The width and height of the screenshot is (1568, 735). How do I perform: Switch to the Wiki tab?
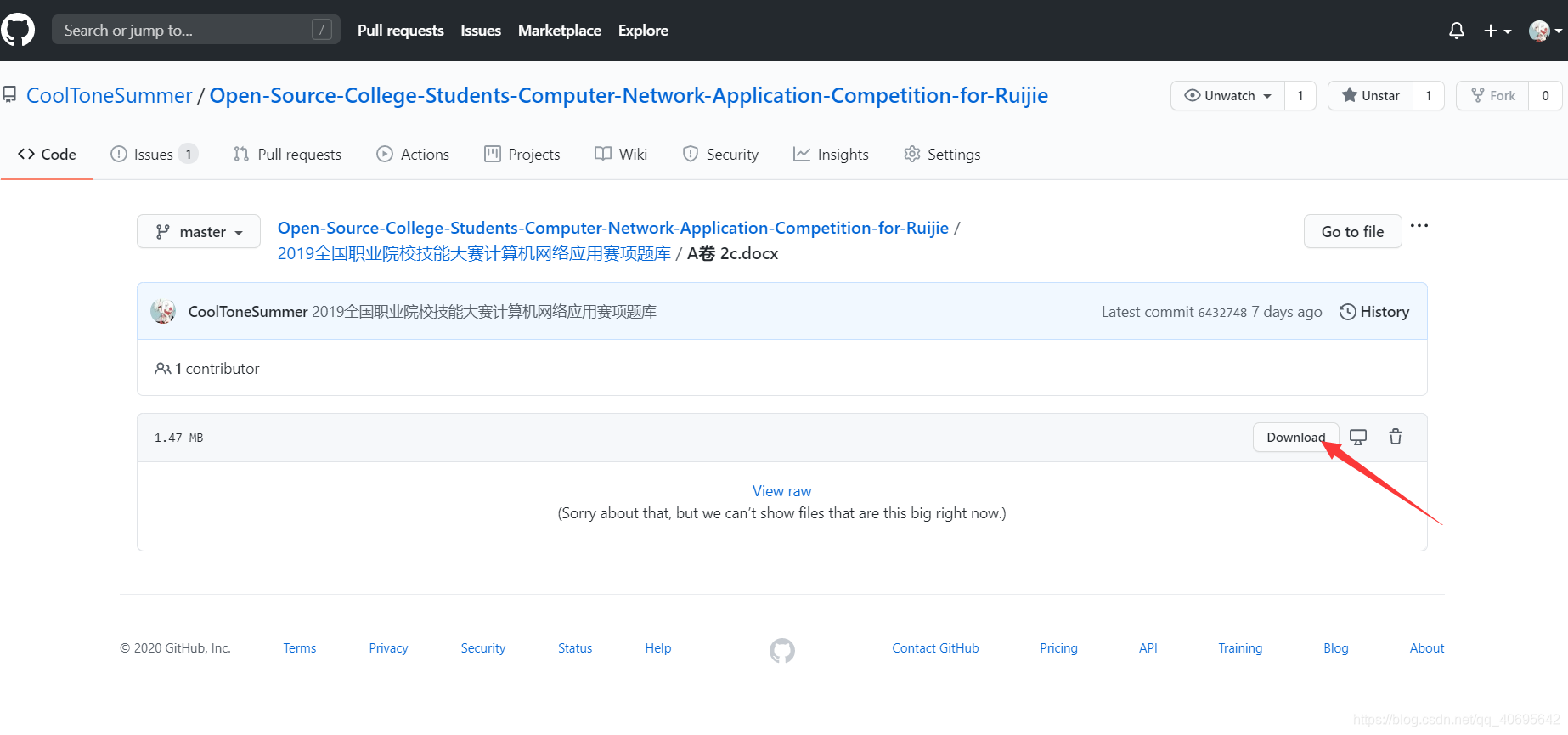621,155
